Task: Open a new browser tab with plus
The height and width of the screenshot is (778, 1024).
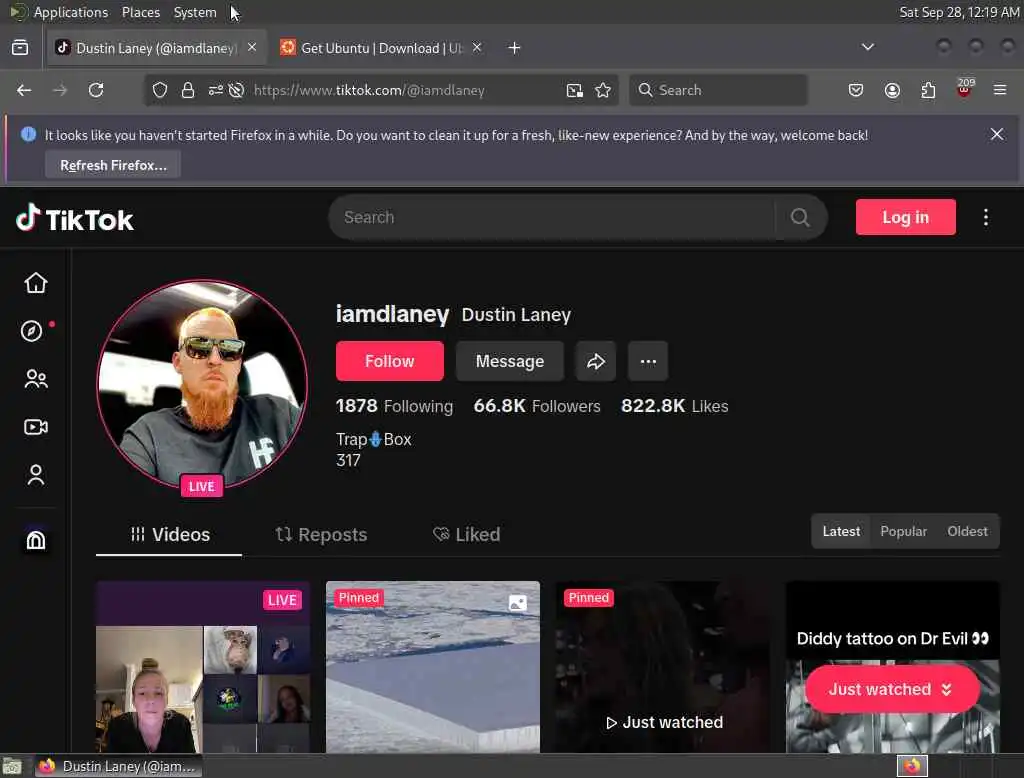Action: click(514, 48)
